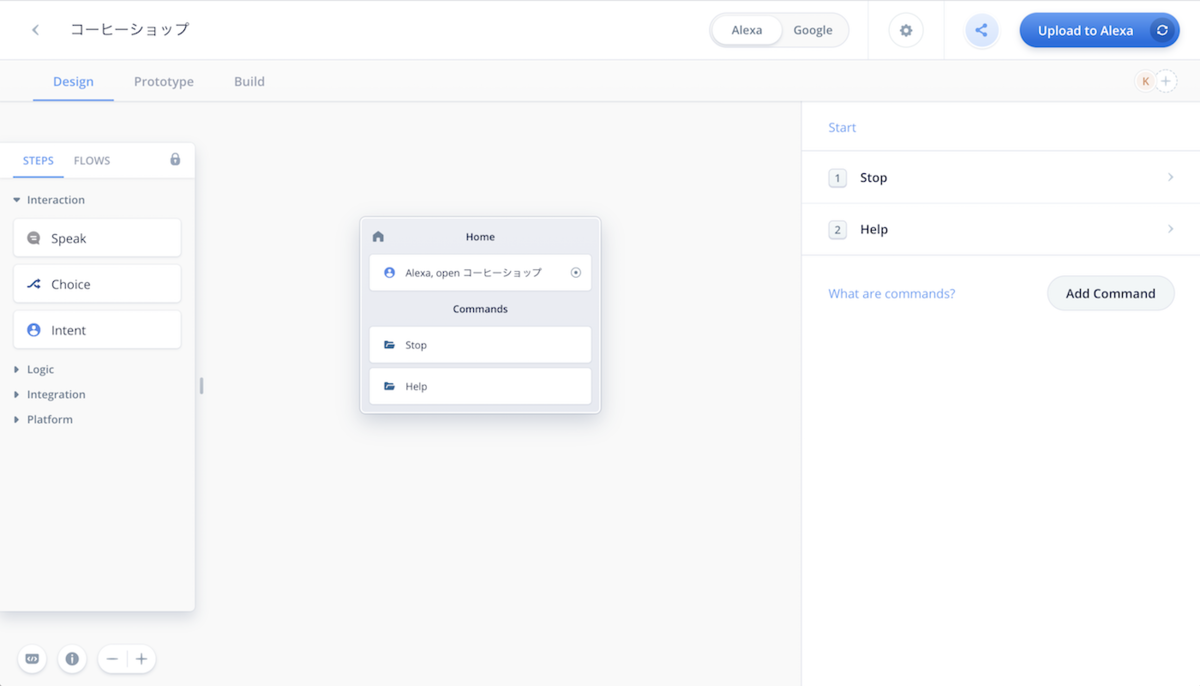Open Help command chevron in right panel
Screen dimensions: 1200x686
[x=1171, y=229]
